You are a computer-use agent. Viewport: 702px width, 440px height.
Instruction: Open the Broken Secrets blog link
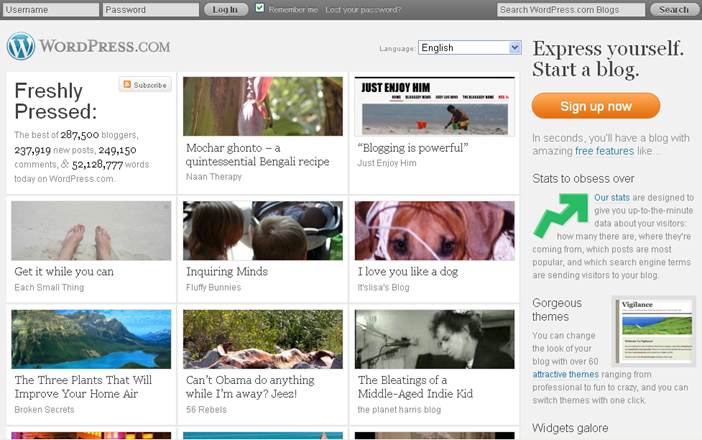click(x=44, y=410)
